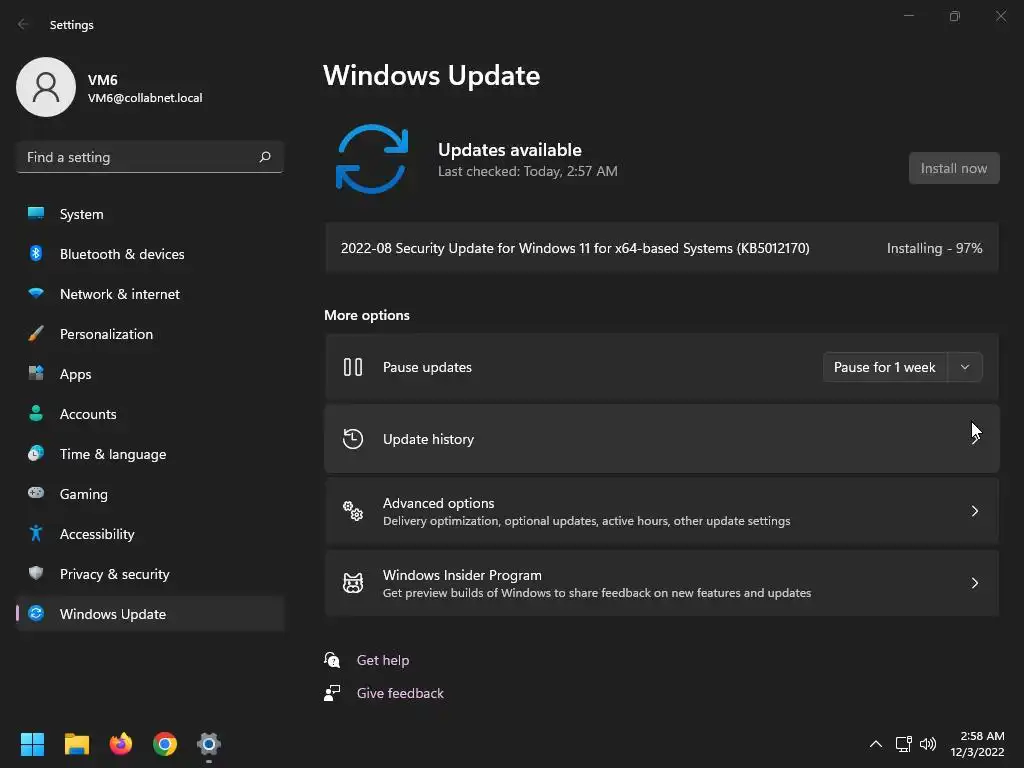Image resolution: width=1024 pixels, height=768 pixels.
Task: Click the search magnifier icon
Action: coord(264,157)
